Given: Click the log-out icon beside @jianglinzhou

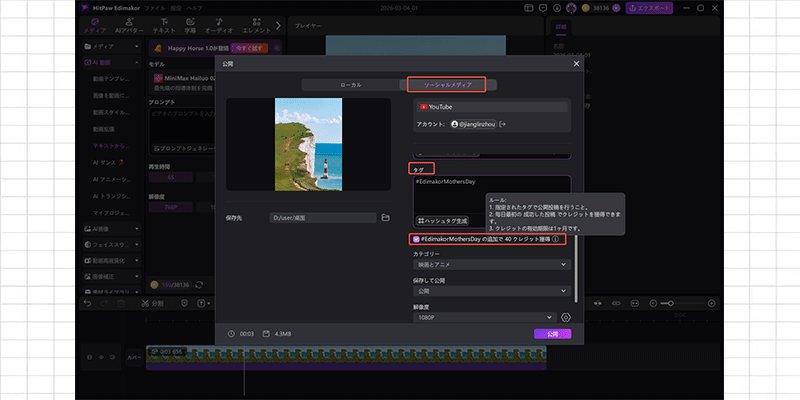Looking at the screenshot, I should [503, 124].
